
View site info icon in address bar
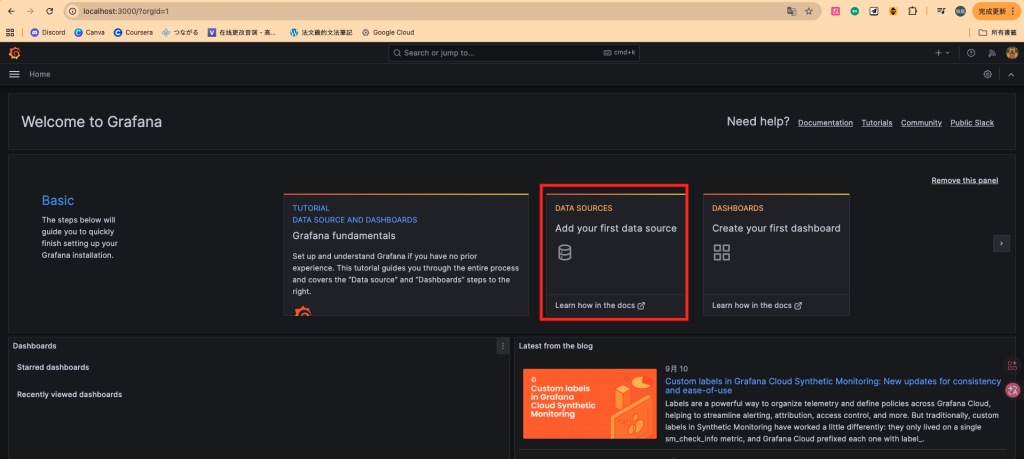73,11
